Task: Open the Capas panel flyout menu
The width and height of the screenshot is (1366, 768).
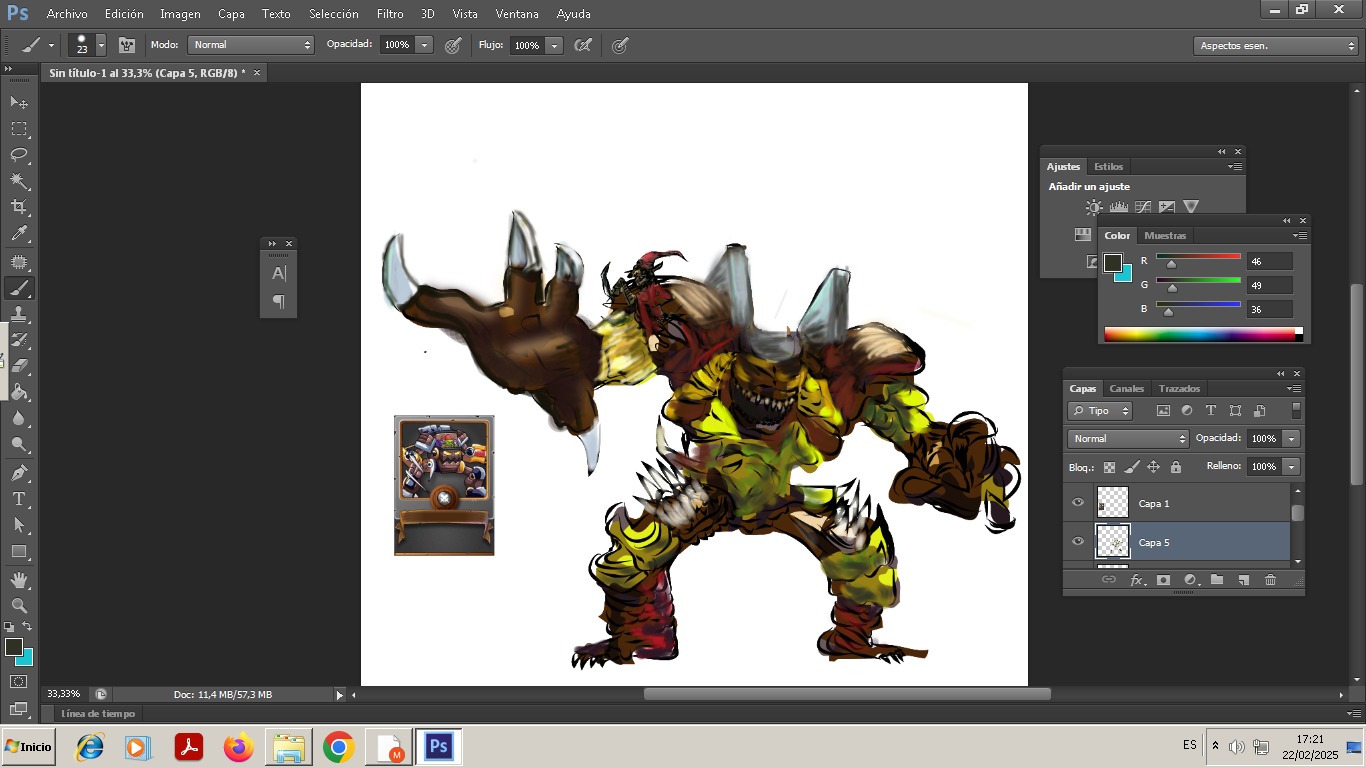Action: tap(1294, 389)
